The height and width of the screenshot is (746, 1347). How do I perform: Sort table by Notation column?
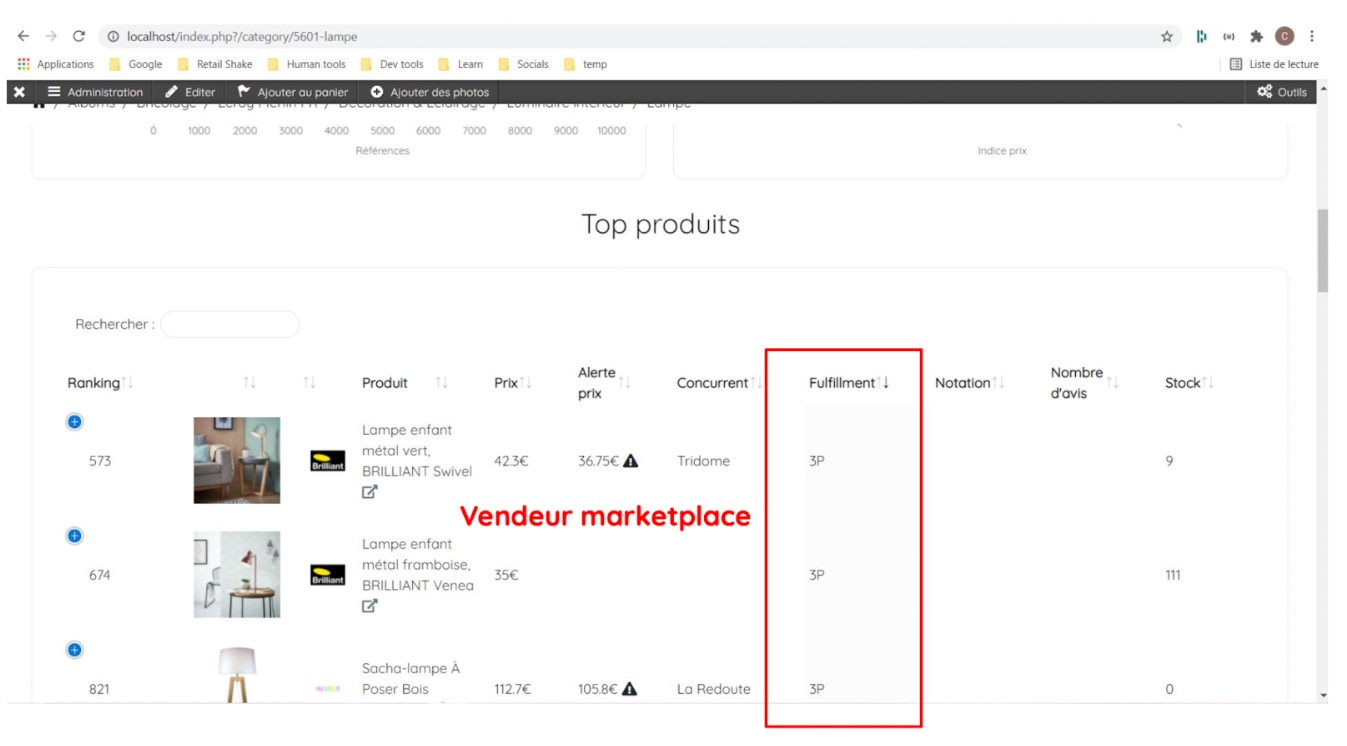pyautogui.click(x=970, y=383)
